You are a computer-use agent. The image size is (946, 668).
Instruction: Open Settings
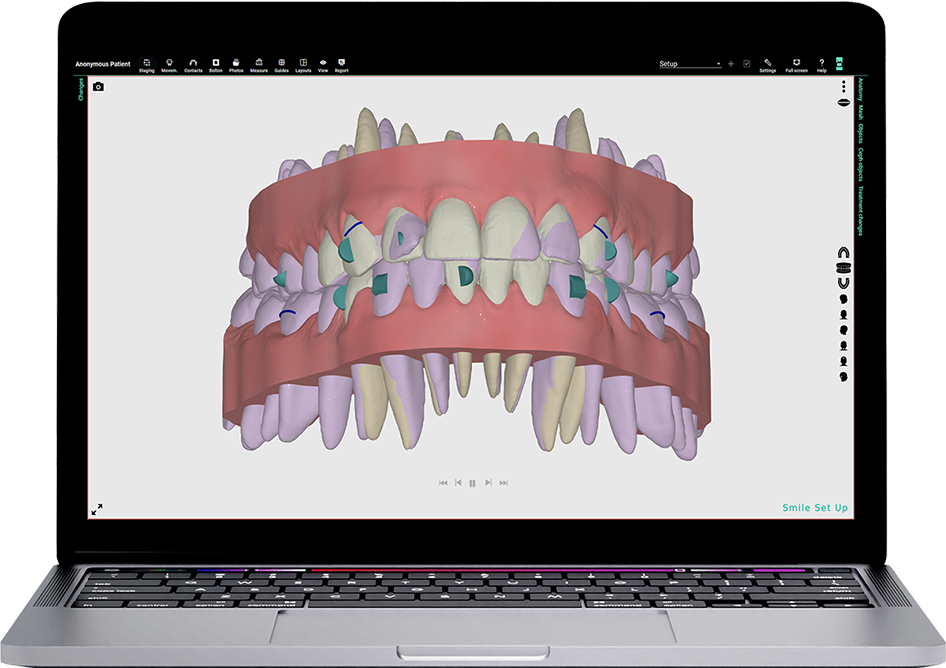coord(767,65)
